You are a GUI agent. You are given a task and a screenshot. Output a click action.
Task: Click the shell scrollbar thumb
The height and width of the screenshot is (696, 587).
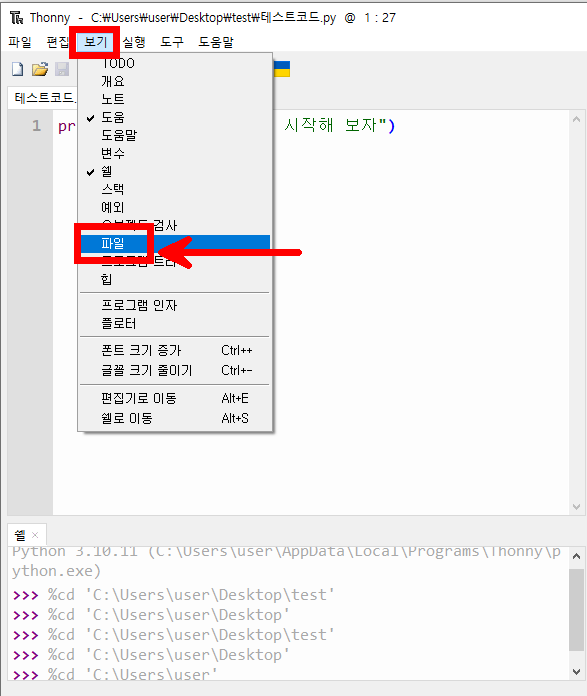click(x=576, y=610)
